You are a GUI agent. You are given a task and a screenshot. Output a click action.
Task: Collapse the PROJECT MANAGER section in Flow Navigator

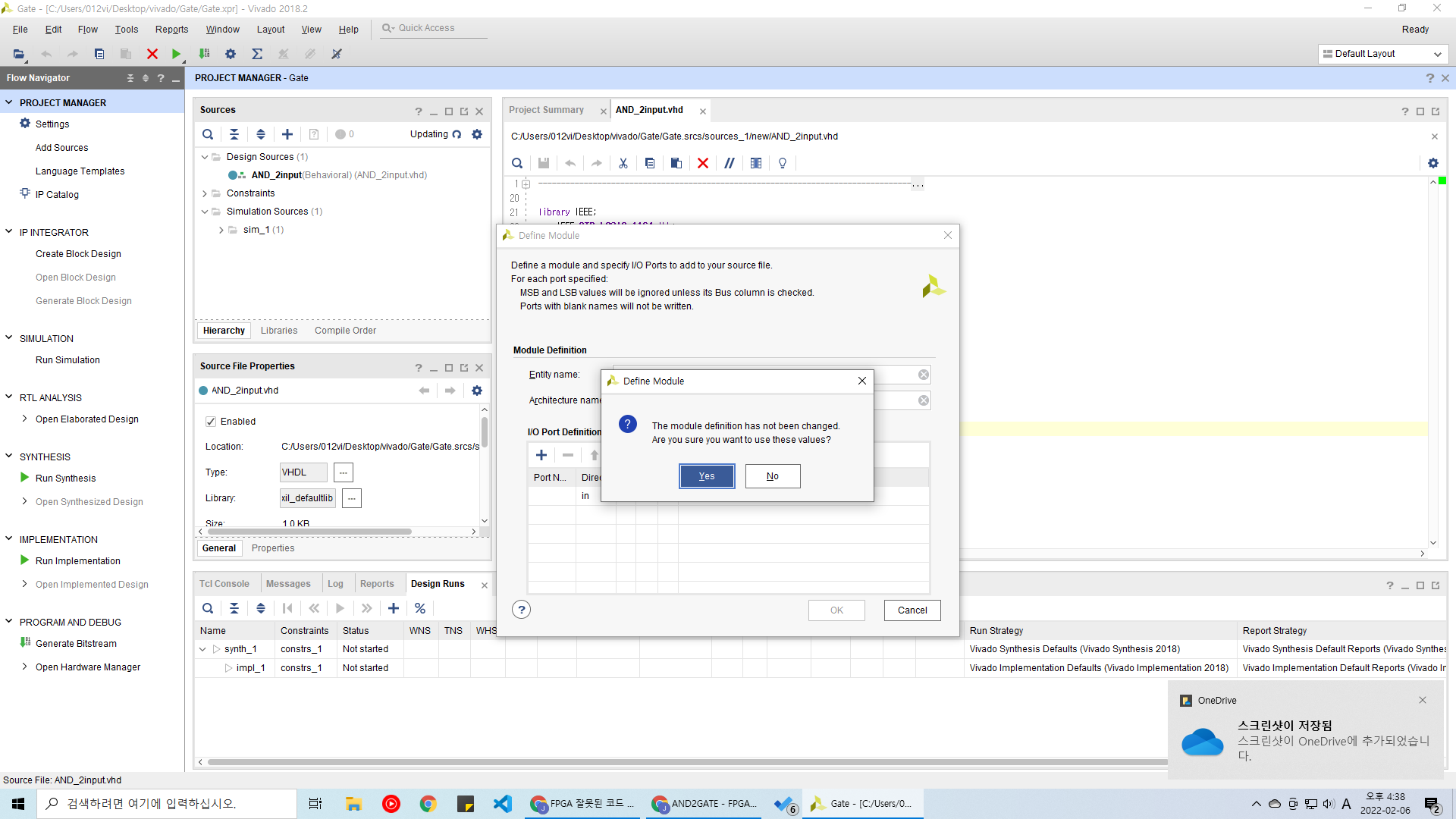coord(9,102)
